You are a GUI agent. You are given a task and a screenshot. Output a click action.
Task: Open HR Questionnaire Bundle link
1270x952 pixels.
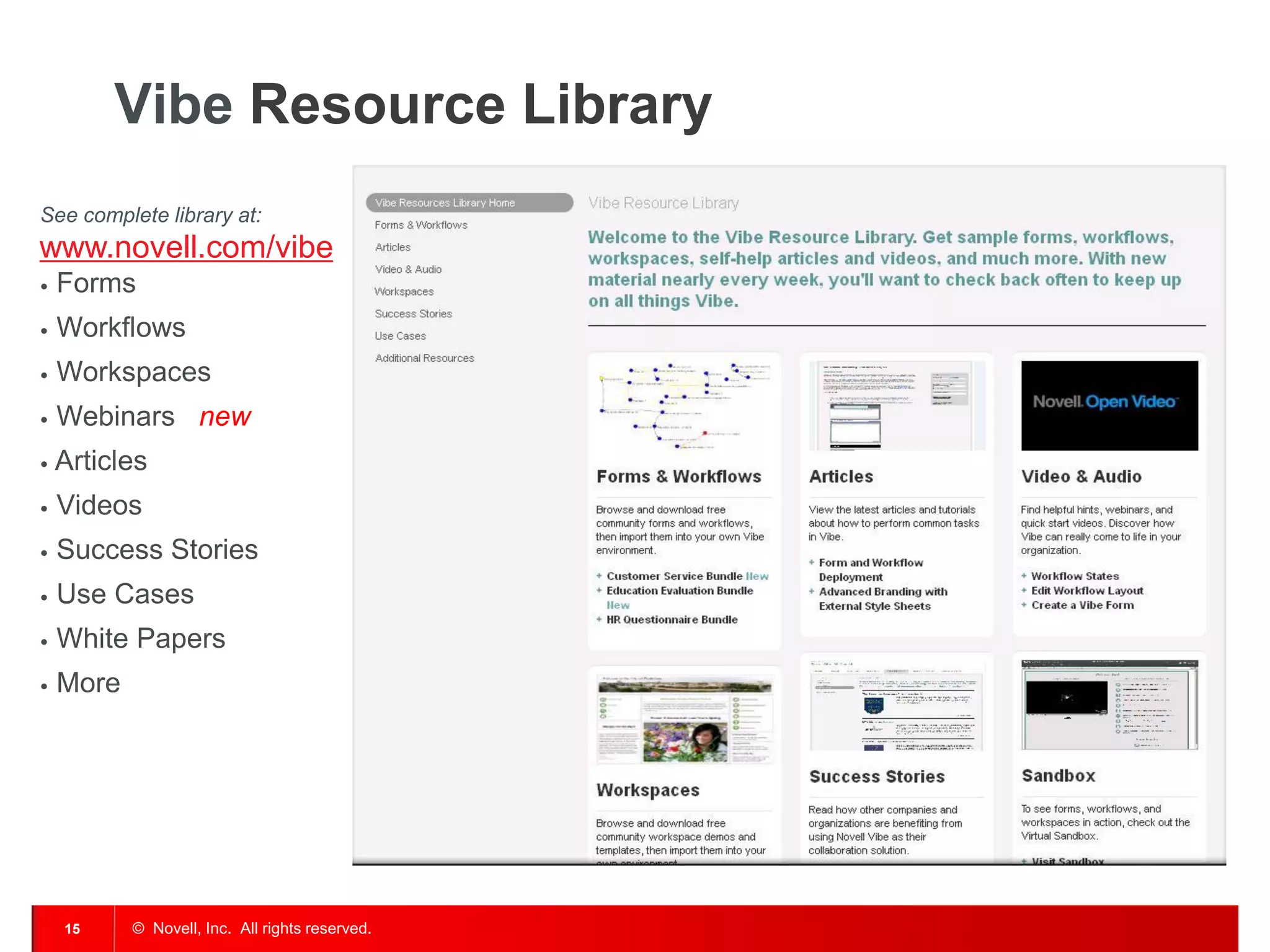click(672, 620)
